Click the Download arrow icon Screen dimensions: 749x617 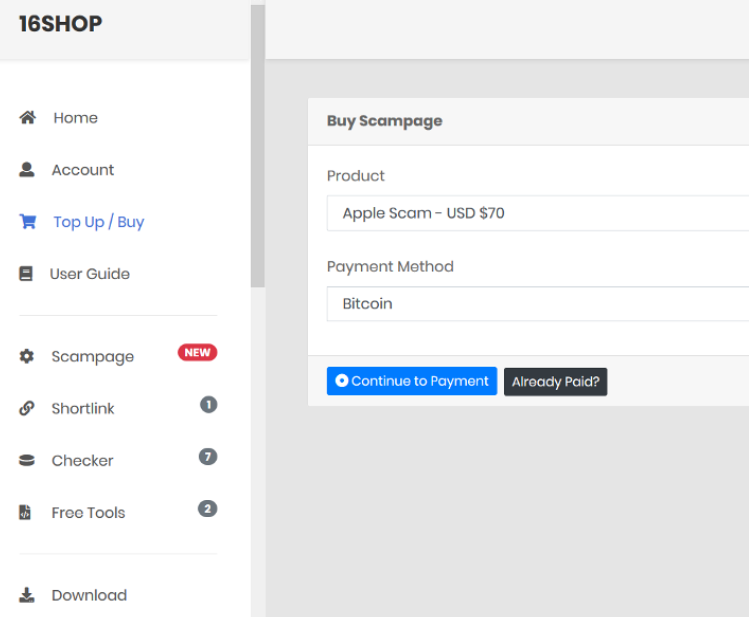pos(27,595)
